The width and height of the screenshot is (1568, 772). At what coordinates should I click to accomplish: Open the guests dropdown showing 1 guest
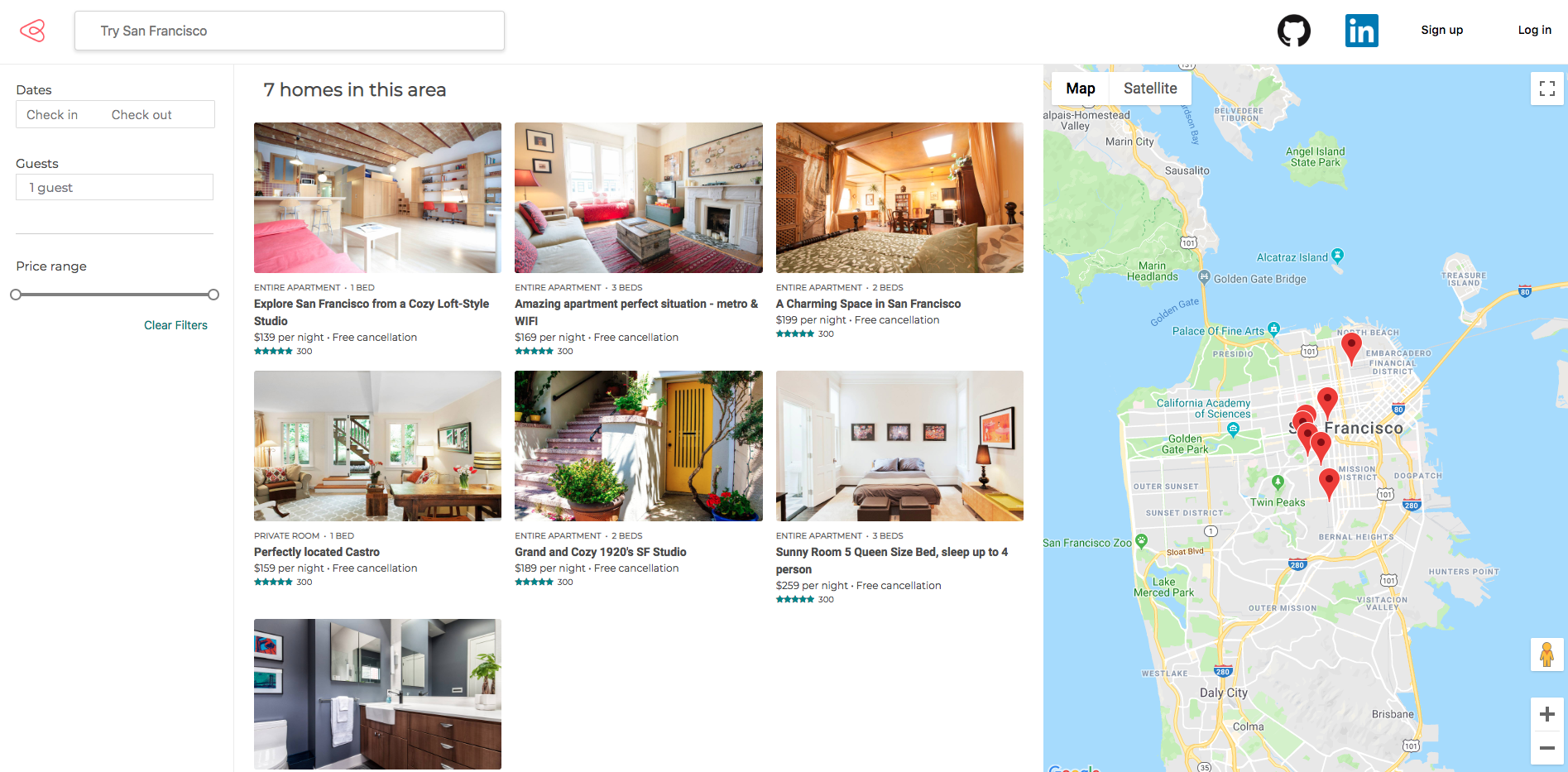(x=114, y=187)
